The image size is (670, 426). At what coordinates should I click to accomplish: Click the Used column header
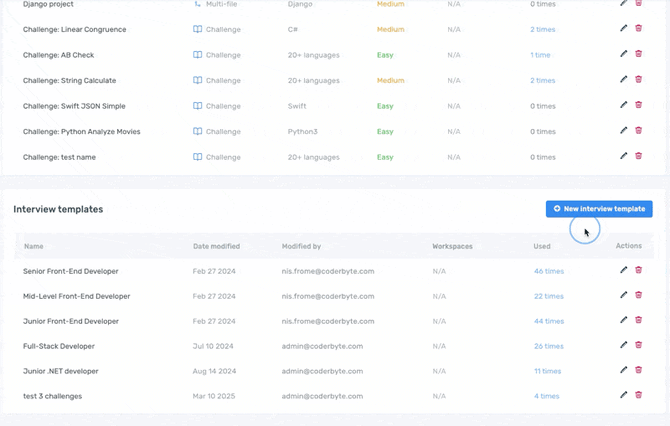(542, 246)
